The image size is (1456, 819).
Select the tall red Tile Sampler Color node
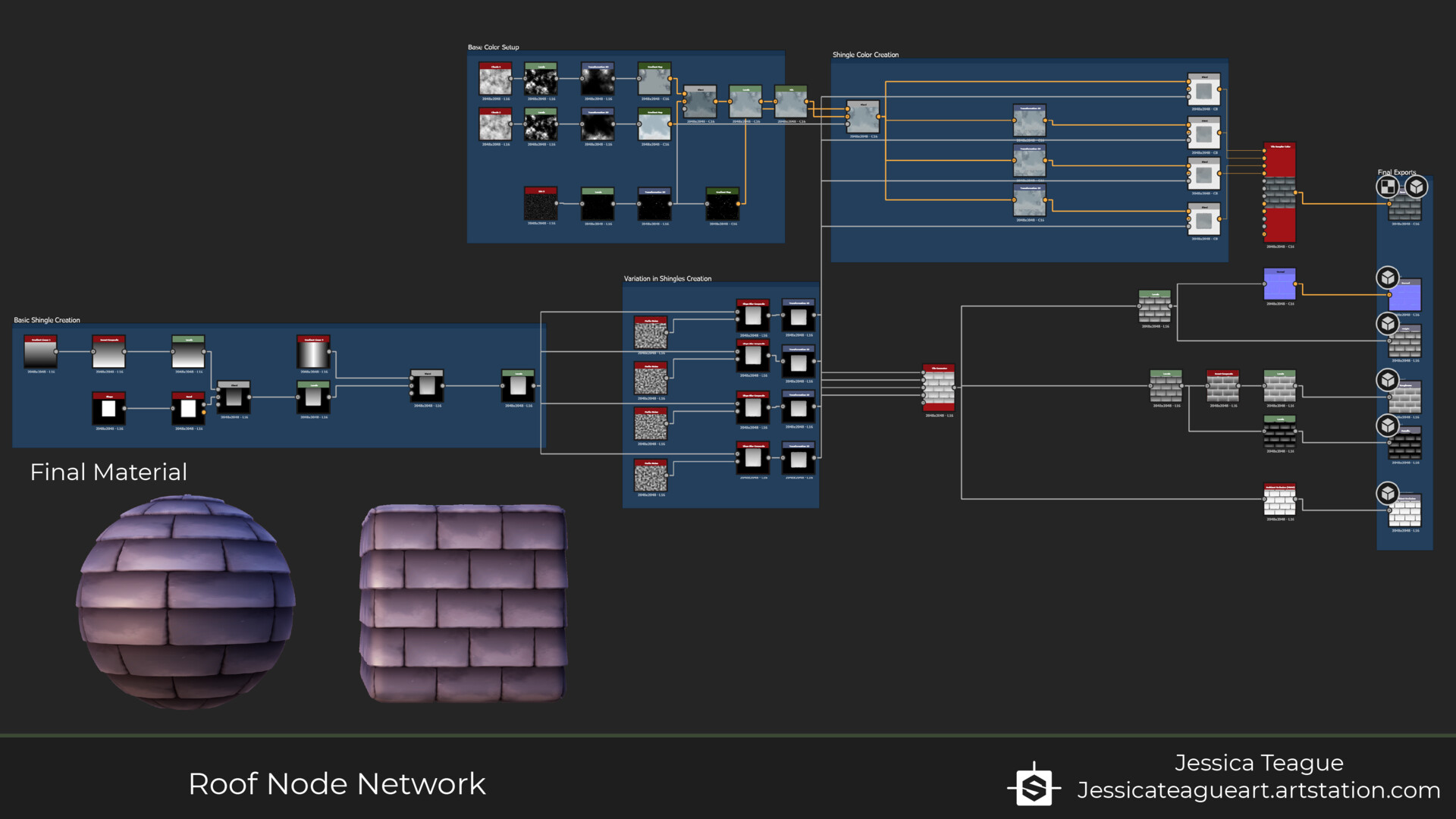point(1279,193)
